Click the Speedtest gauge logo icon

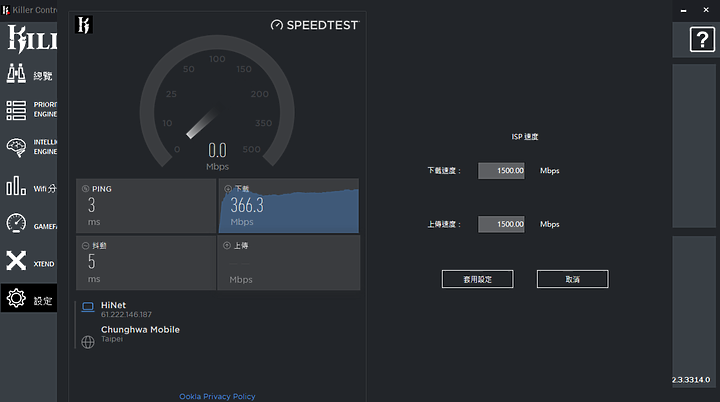click(277, 25)
